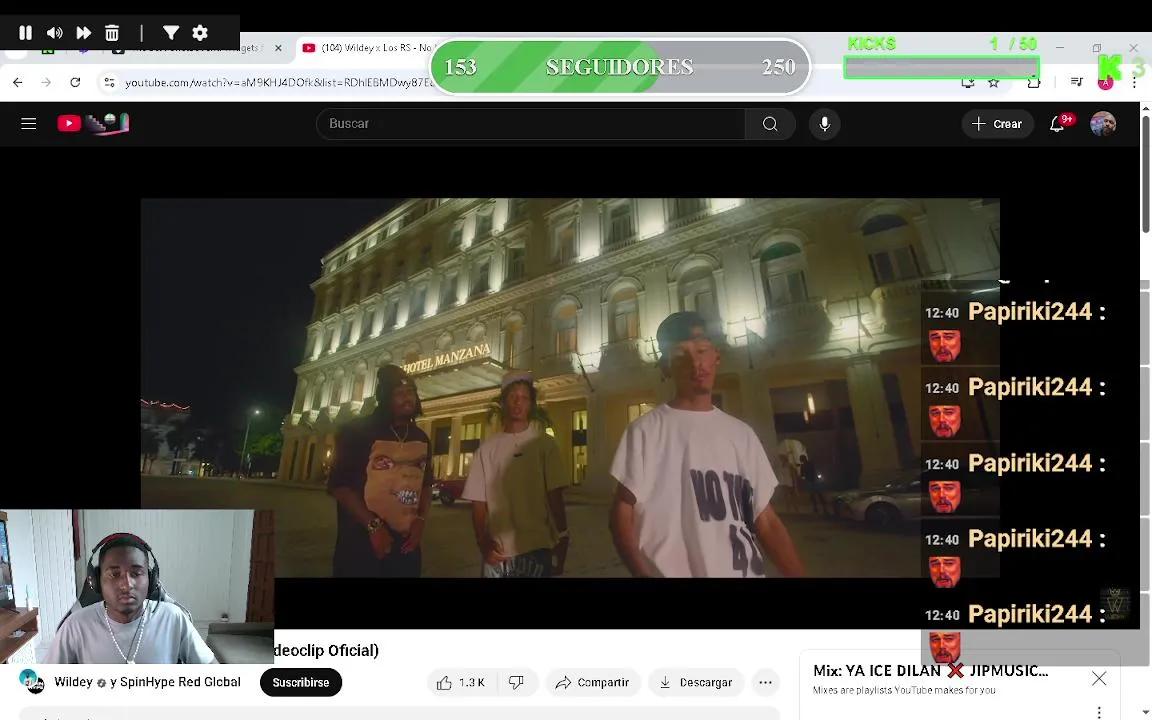Go back with browser back arrow

pos(18,82)
